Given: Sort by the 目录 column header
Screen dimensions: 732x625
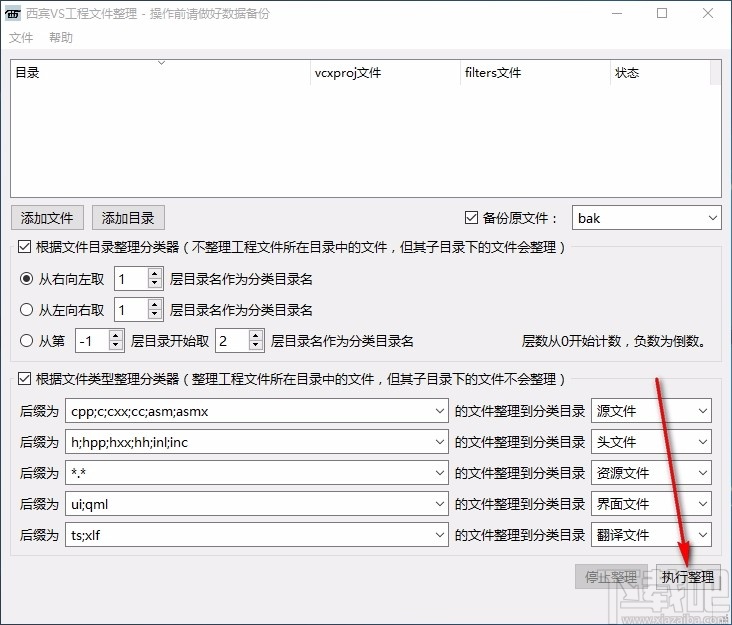Looking at the screenshot, I should pos(161,72).
